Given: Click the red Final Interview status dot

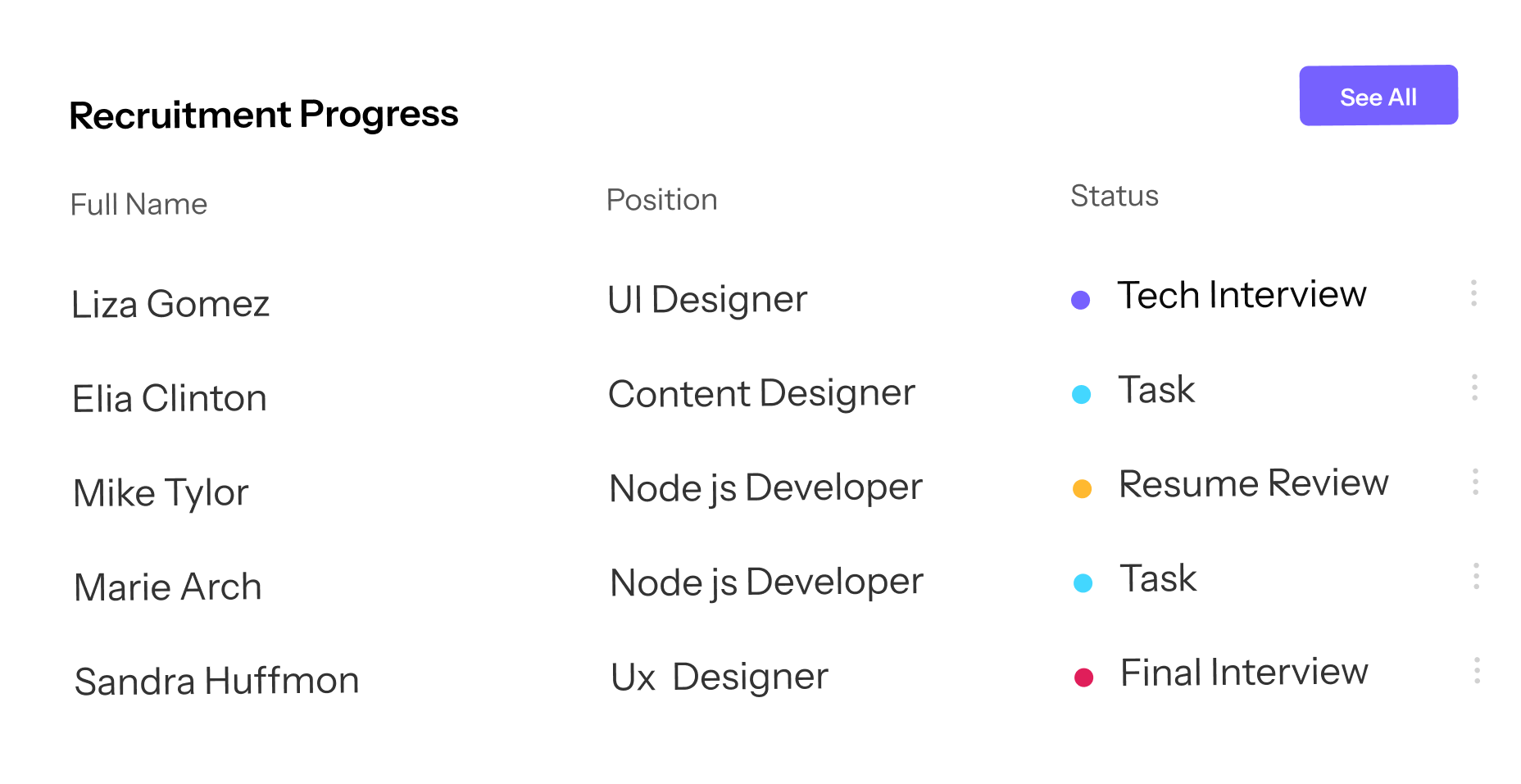Looking at the screenshot, I should (1085, 678).
